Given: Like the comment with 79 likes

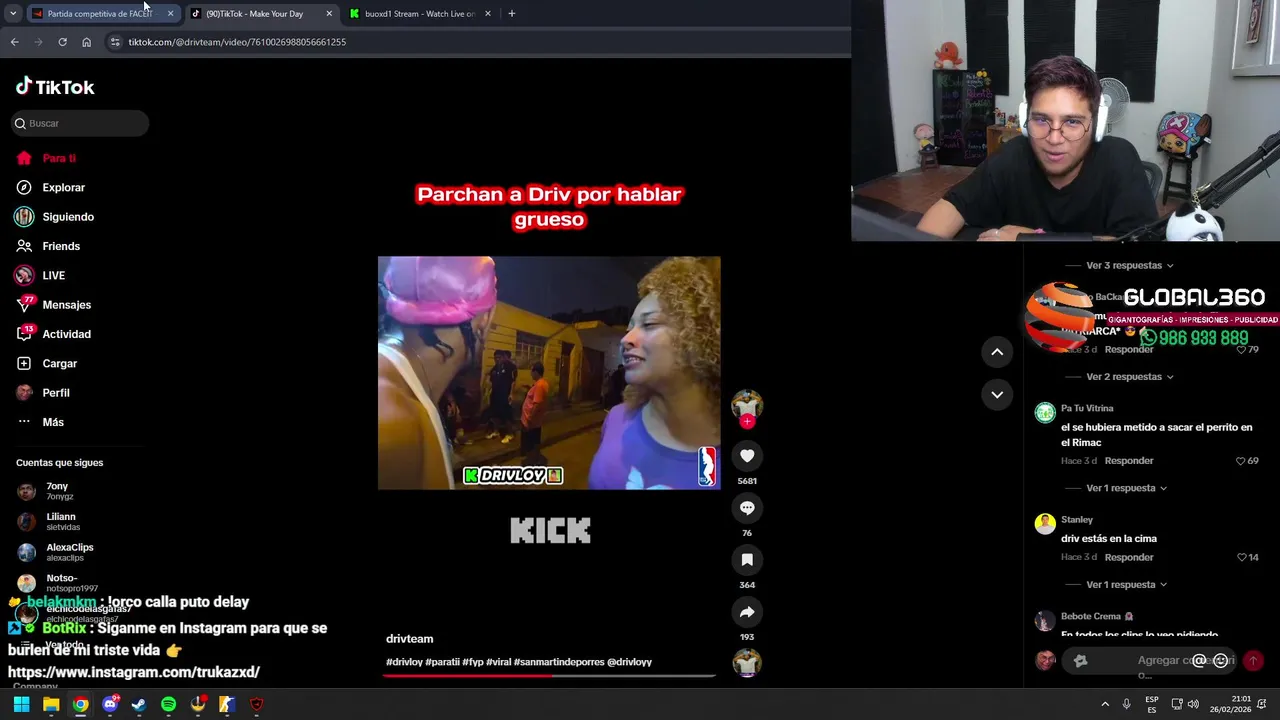Looking at the screenshot, I should point(1241,350).
